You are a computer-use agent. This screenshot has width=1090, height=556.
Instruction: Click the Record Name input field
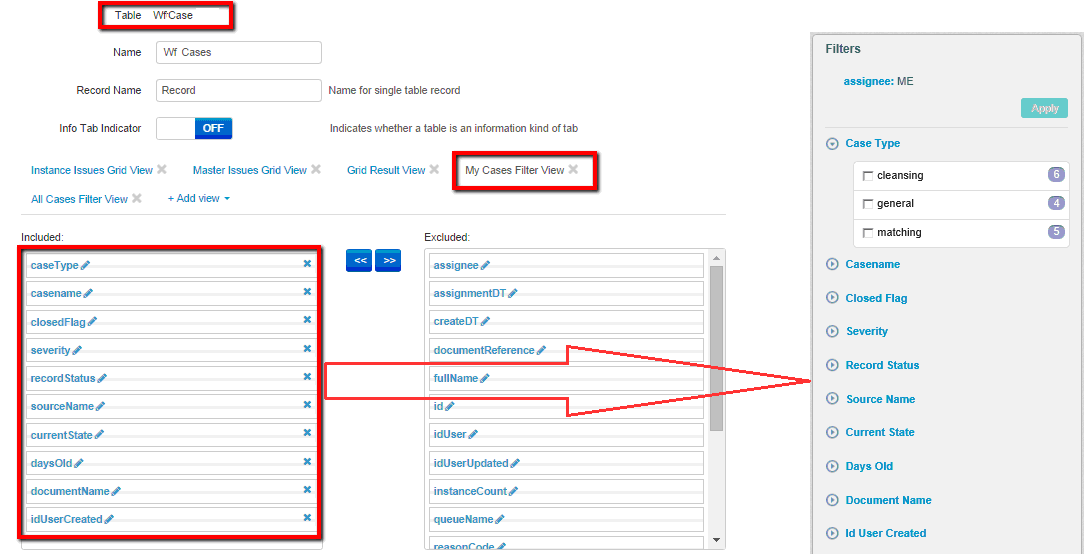coord(238,90)
